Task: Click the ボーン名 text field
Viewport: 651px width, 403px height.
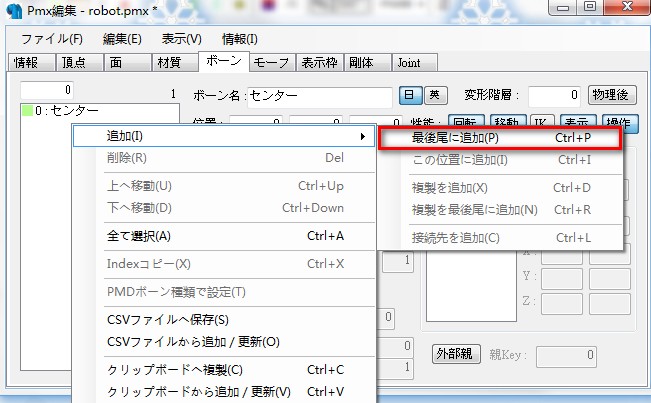Action: point(320,97)
